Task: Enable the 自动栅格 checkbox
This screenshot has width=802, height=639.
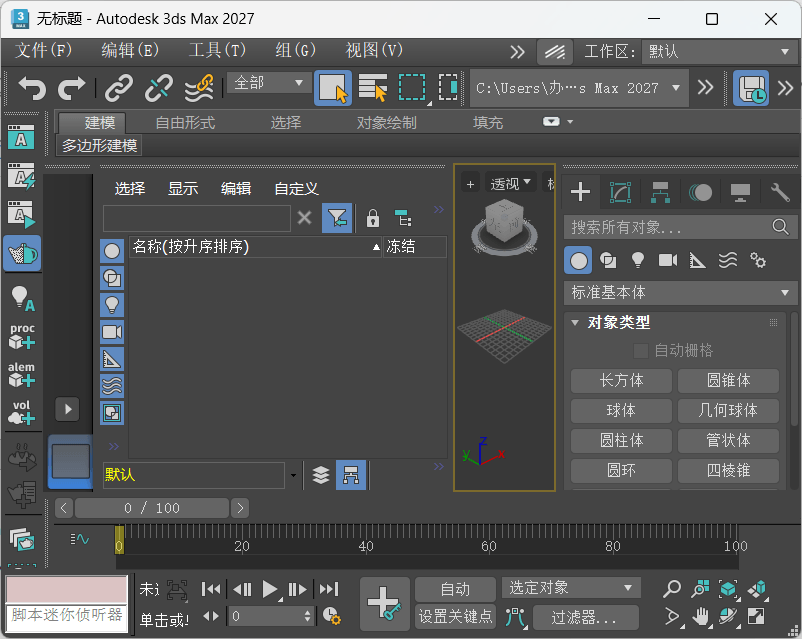Action: click(x=638, y=350)
